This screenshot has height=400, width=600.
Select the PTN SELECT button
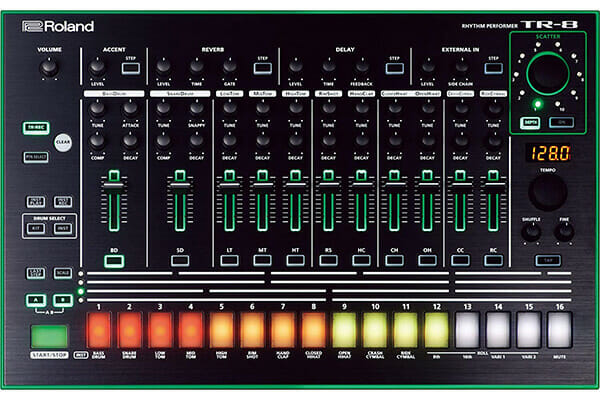(x=36, y=157)
